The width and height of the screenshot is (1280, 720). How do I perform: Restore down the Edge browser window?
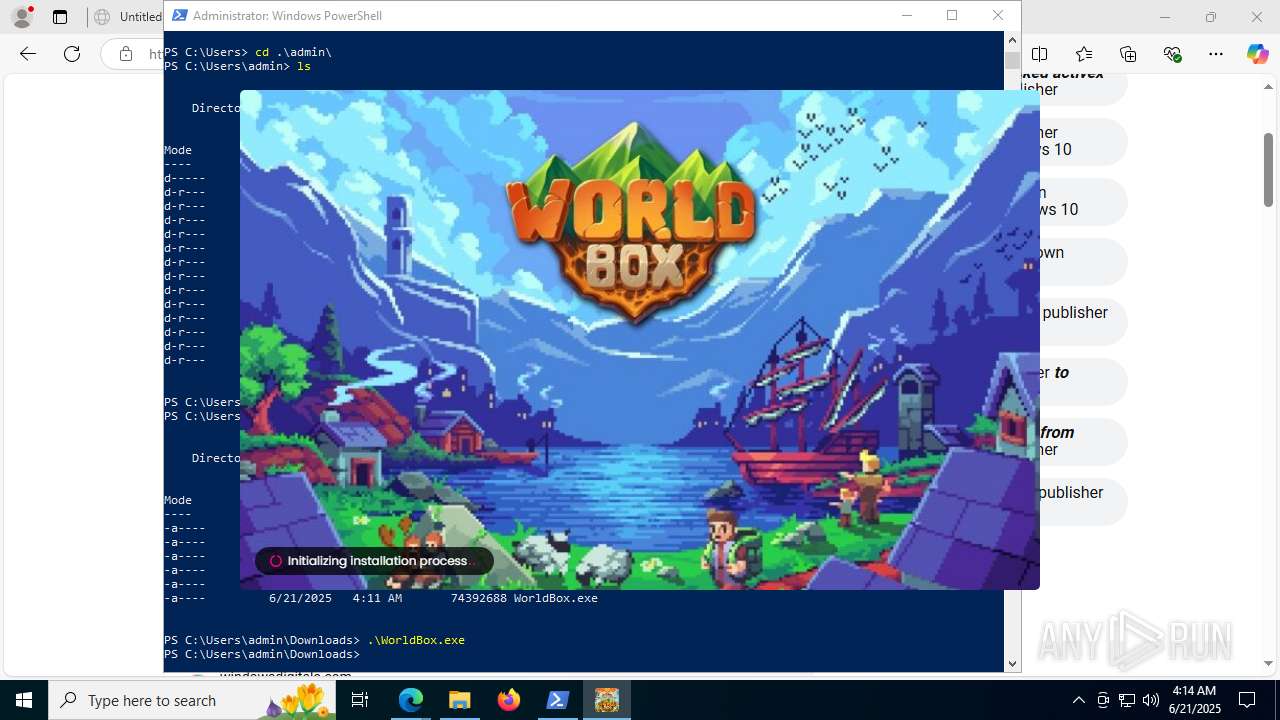click(x=1211, y=17)
